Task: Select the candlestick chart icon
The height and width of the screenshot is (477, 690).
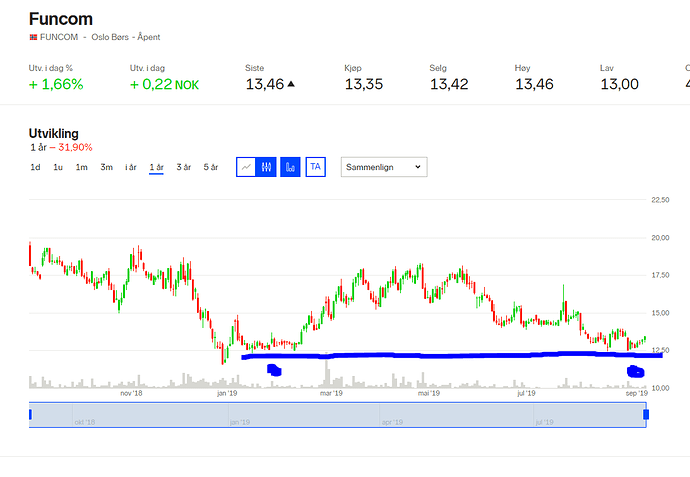Action: click(x=266, y=167)
